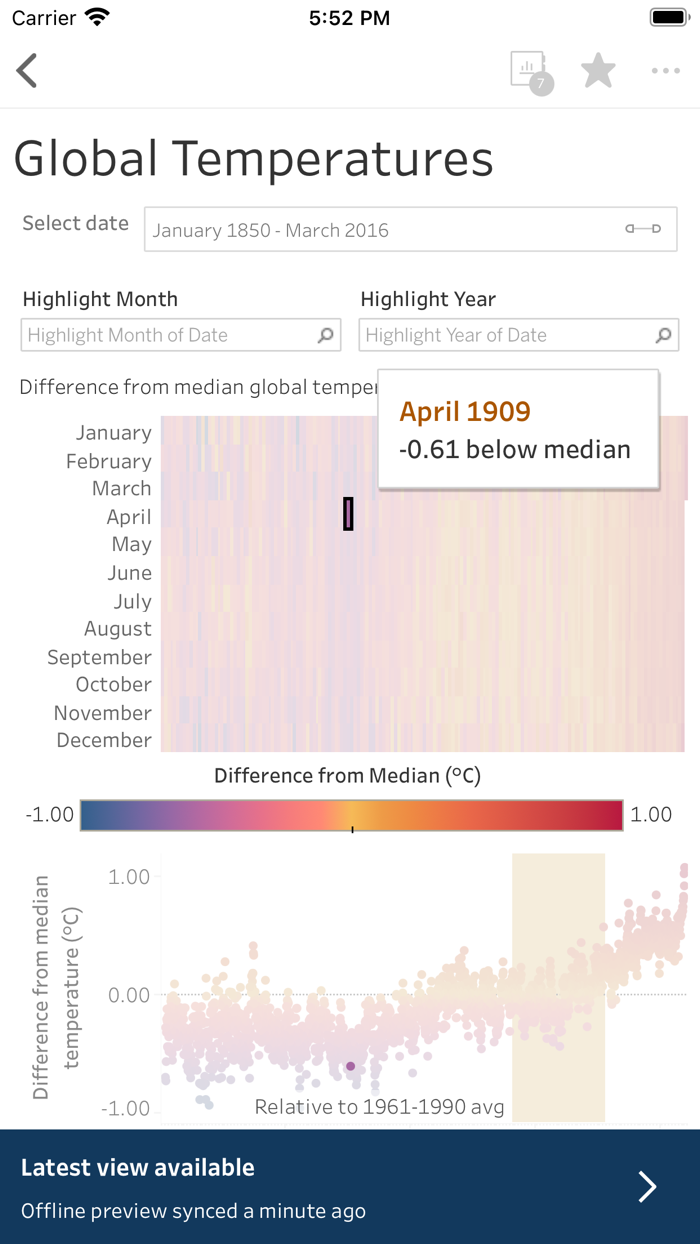Open the dashboard sheets selector showing 7 views
This screenshot has width=700, height=1244.
(x=529, y=70)
